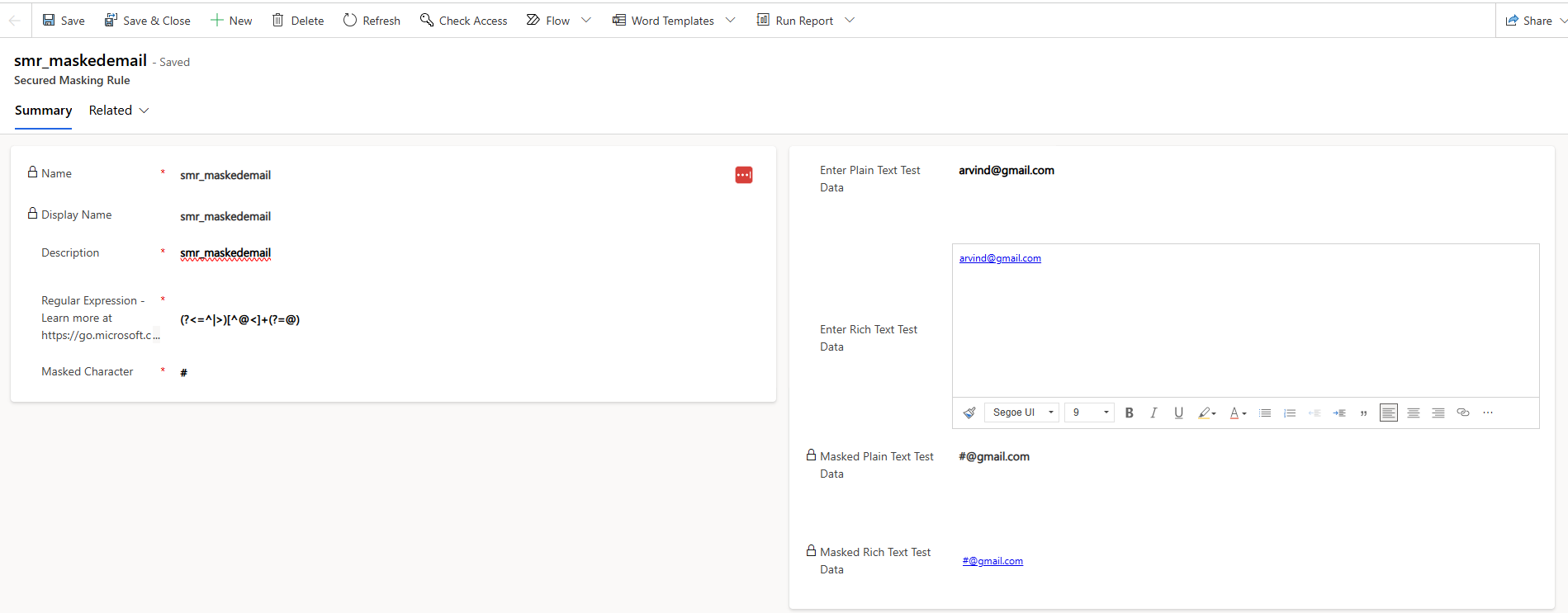This screenshot has height=613, width=1568.
Task: Click lock icon beside Masked Plain Text
Action: 811,455
